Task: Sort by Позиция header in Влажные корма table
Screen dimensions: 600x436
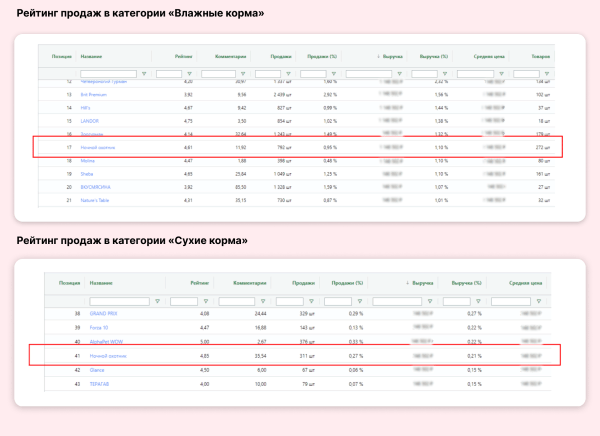Action: coord(62,57)
